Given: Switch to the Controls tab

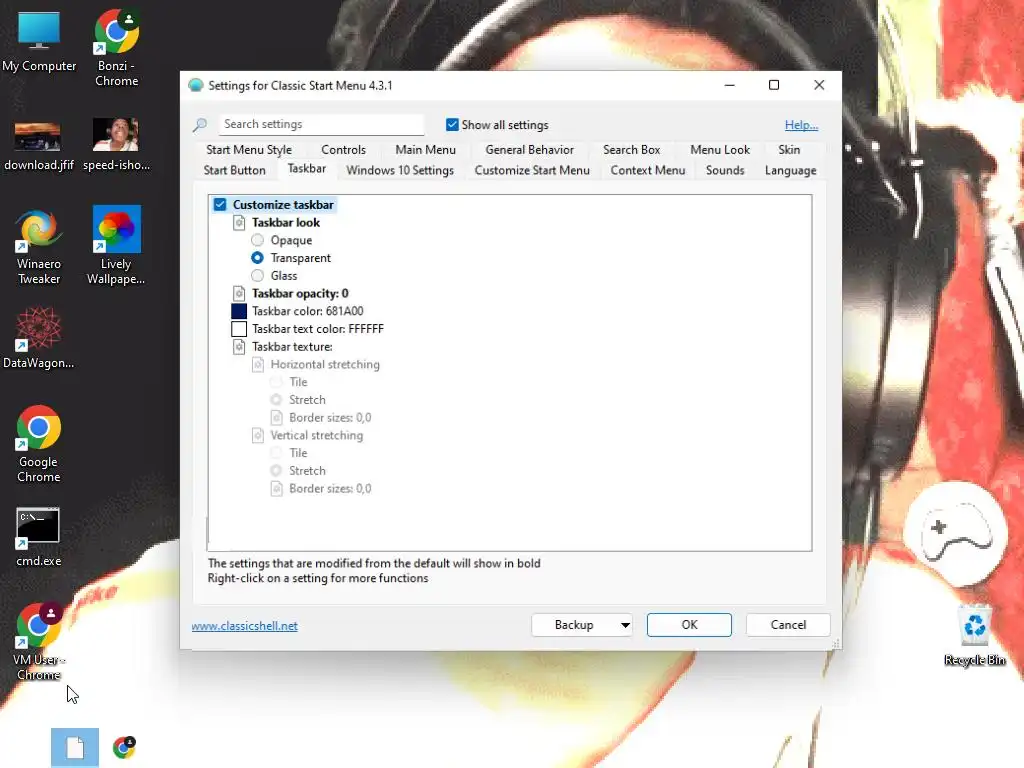Looking at the screenshot, I should (344, 150).
